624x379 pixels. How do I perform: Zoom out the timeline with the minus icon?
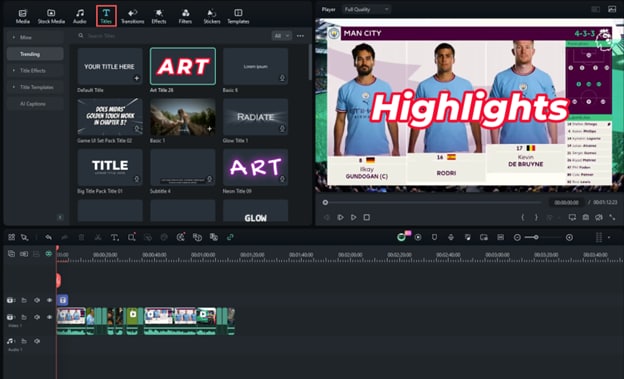517,237
